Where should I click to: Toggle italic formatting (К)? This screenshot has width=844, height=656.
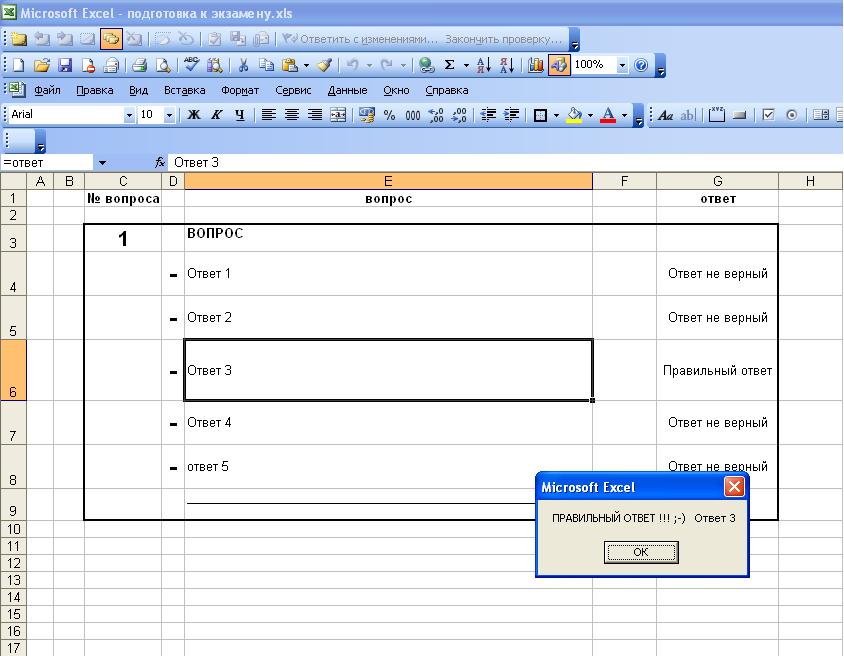tap(216, 115)
